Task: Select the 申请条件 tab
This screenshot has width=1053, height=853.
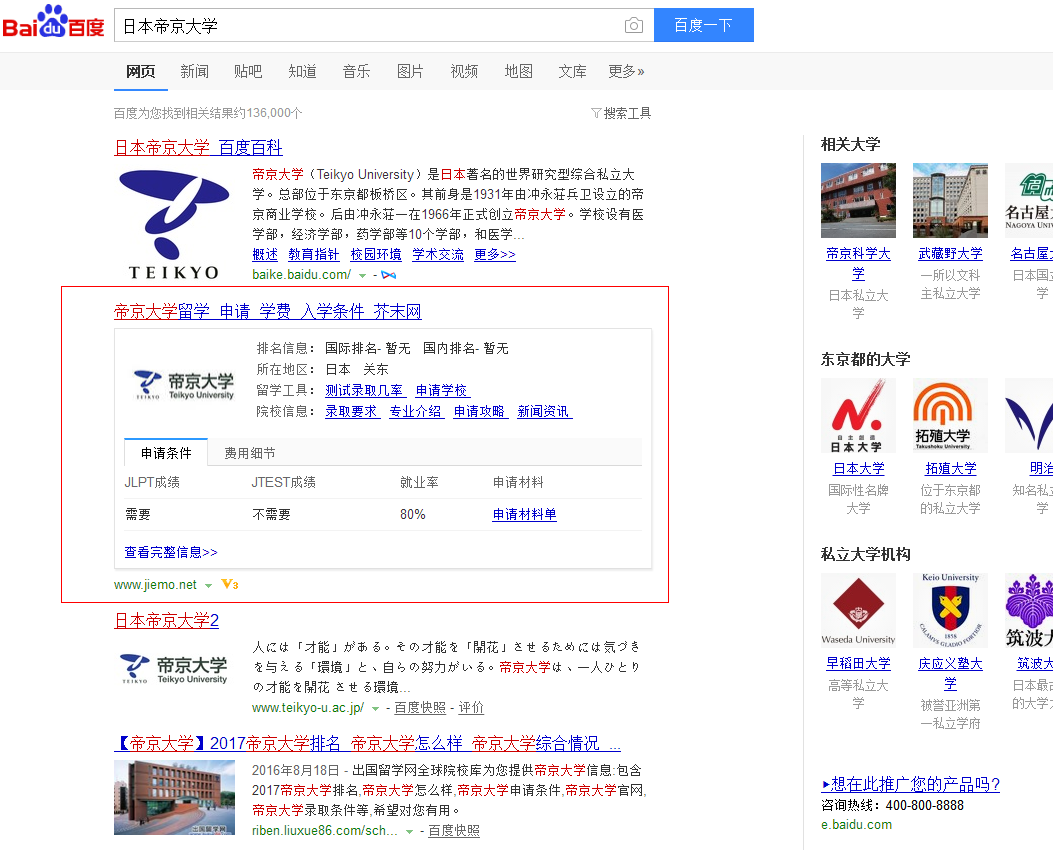Action: (x=166, y=453)
